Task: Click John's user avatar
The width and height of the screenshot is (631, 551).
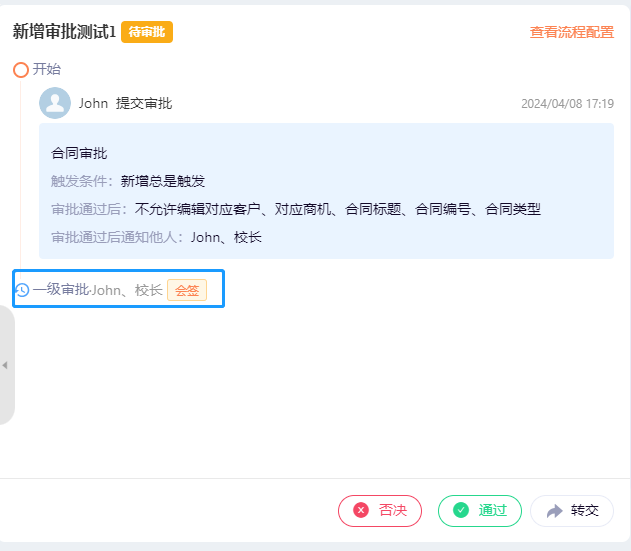Action: pyautogui.click(x=55, y=103)
